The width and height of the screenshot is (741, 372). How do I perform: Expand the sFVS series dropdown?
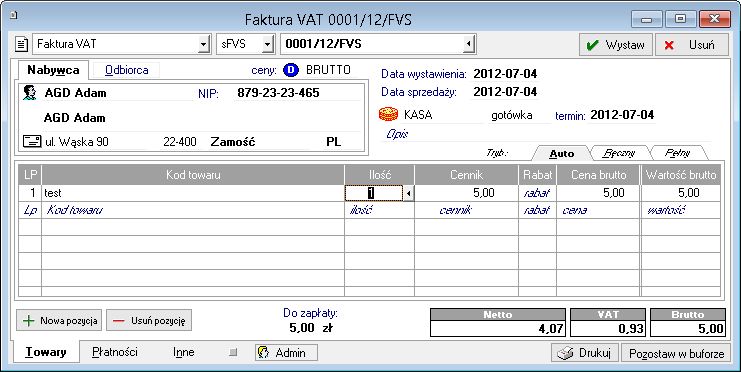coord(268,44)
